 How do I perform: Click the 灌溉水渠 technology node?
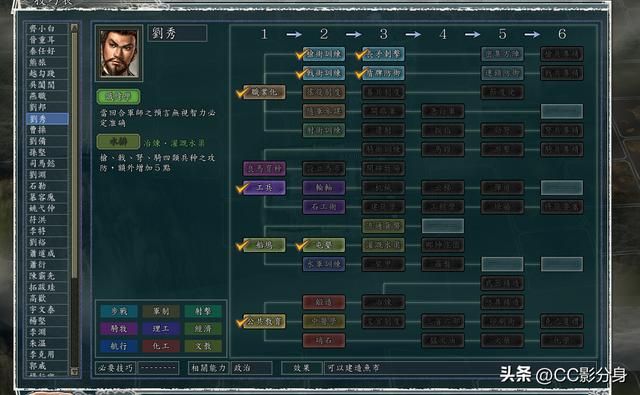coord(383,245)
